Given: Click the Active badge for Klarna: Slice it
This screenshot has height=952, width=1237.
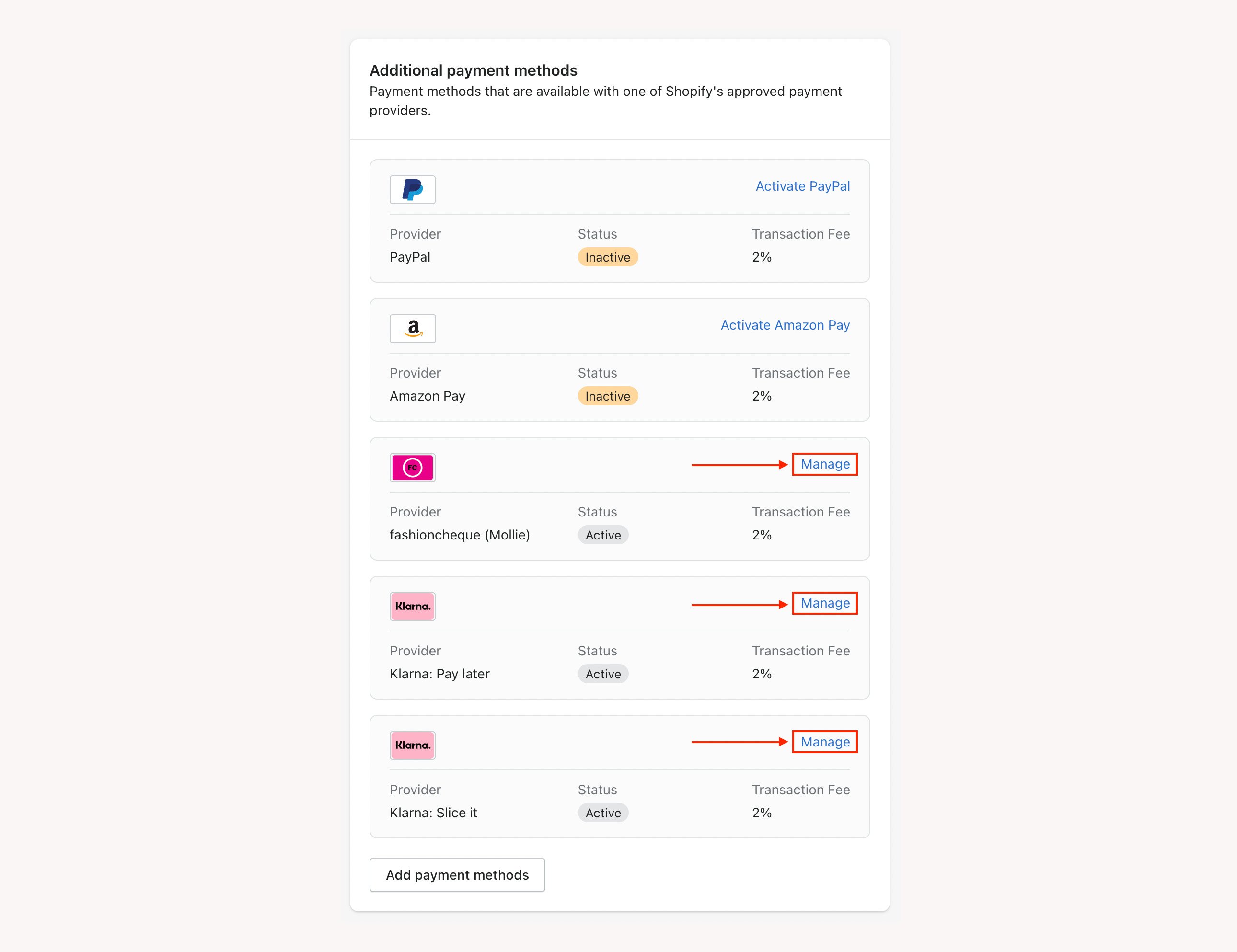Looking at the screenshot, I should [602, 813].
